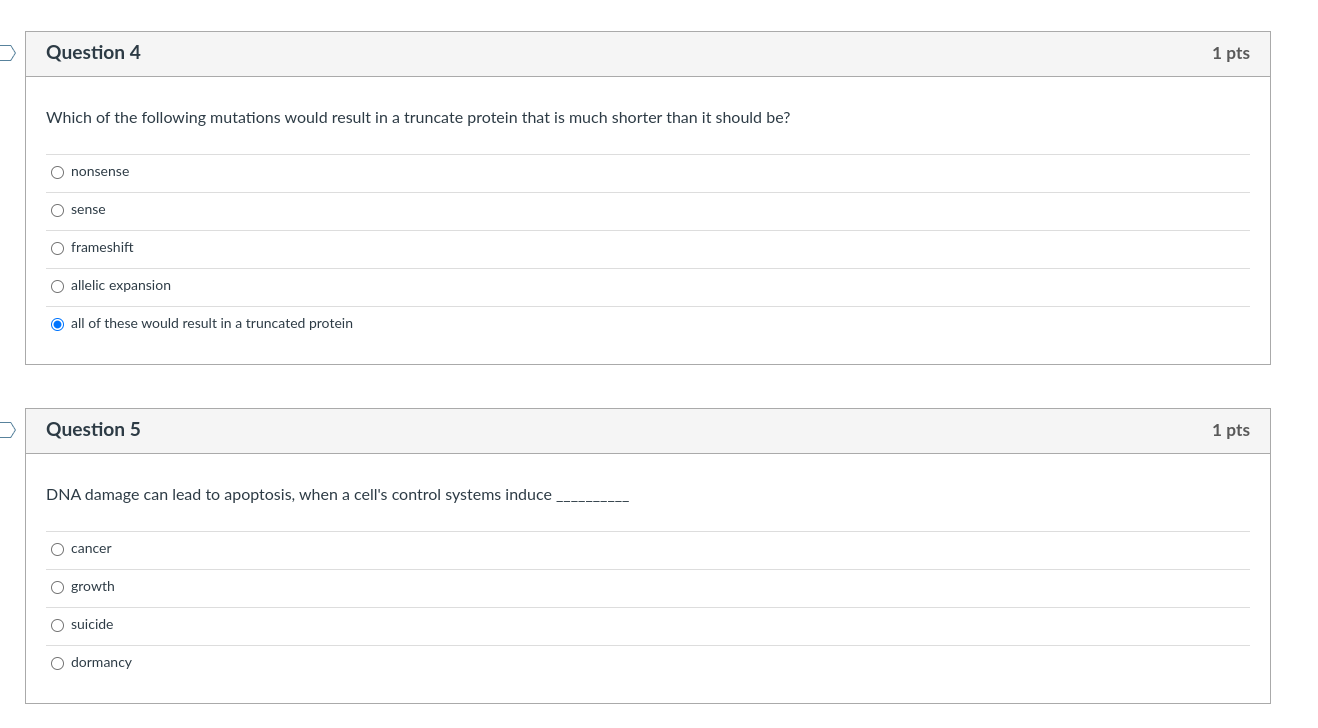Click the nonsense answer label text
Image resolution: width=1318 pixels, height=728 pixels.
click(x=100, y=172)
